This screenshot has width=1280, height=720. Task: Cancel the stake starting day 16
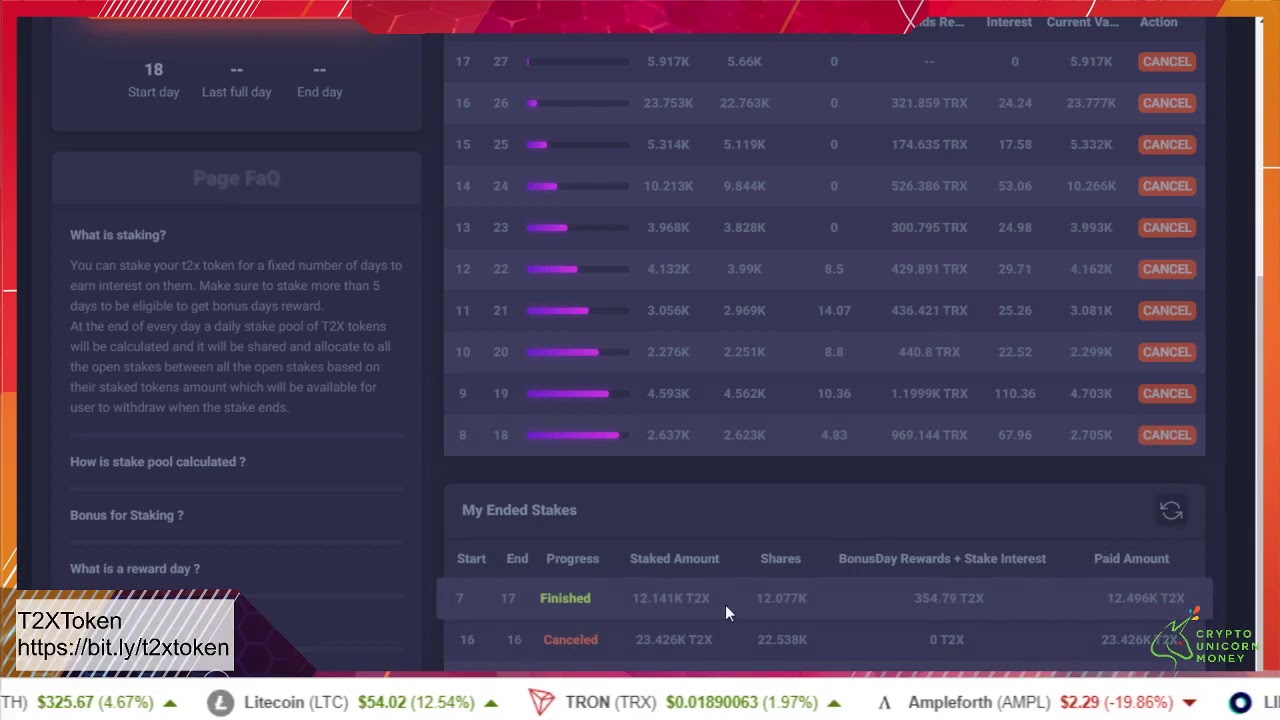(x=1167, y=103)
